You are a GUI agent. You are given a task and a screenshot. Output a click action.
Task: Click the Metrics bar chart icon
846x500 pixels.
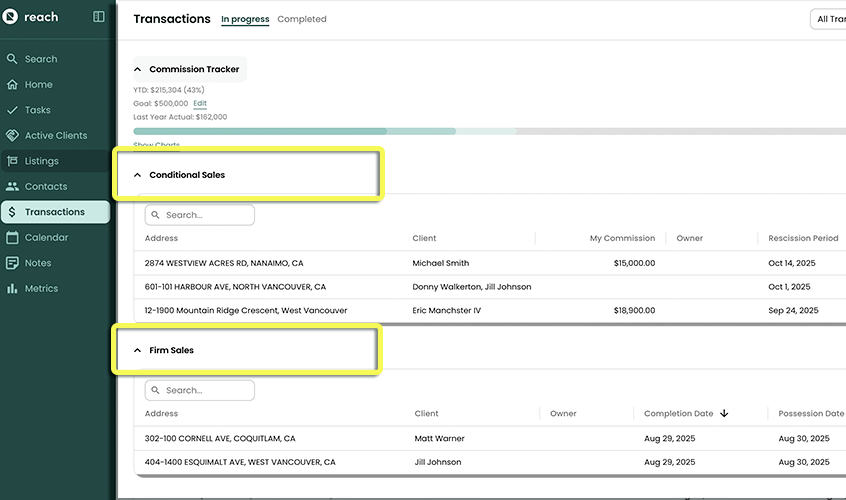click(x=12, y=289)
